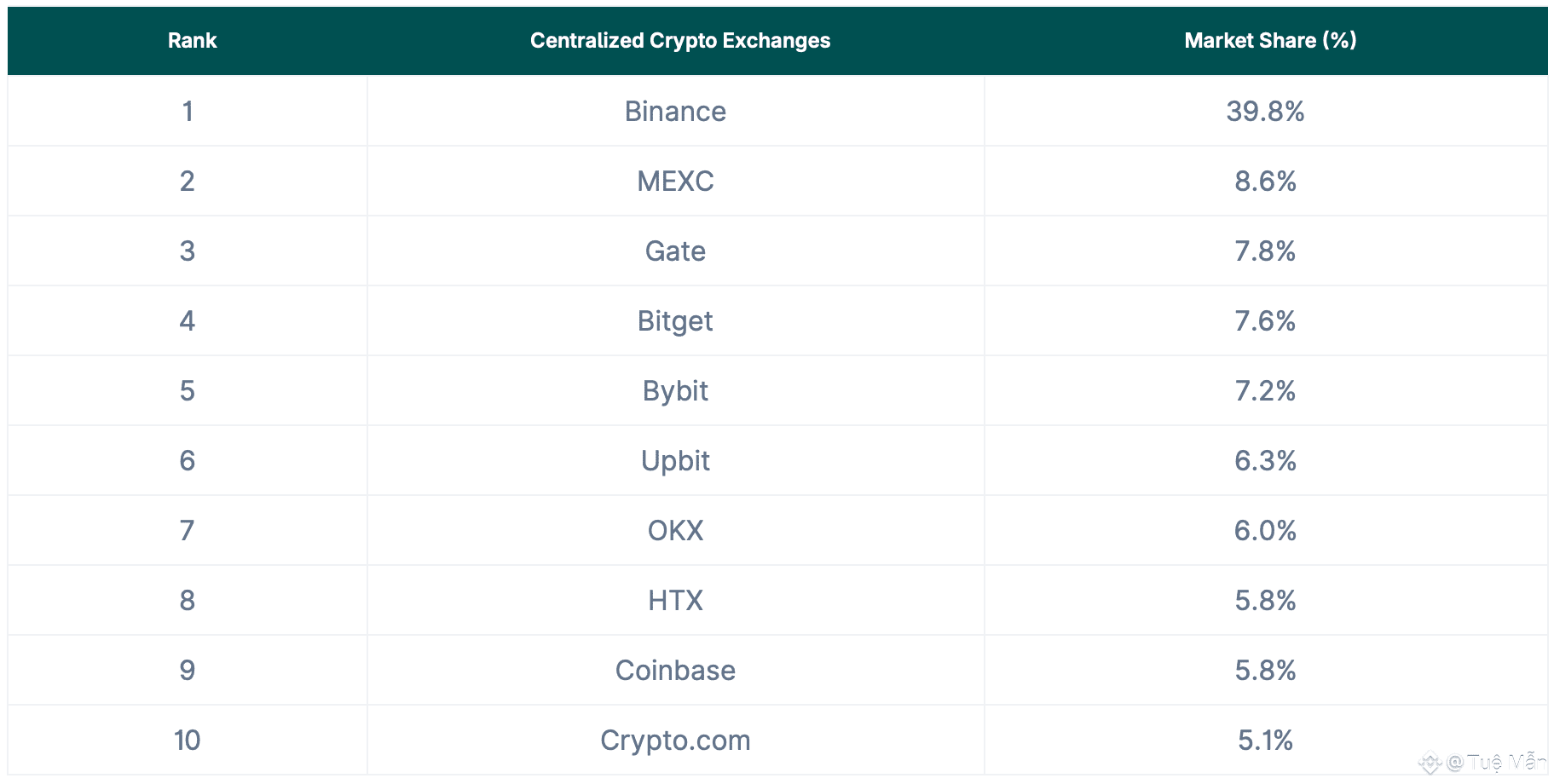
Task: Select the Binance exchange cell
Action: [x=675, y=112]
